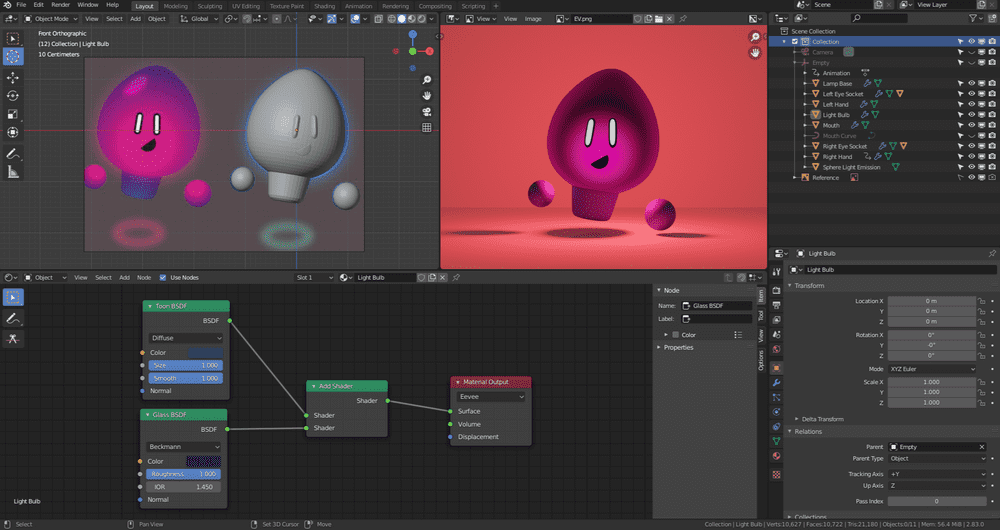
Task: Open the node editor Add menu
Action: (x=124, y=277)
